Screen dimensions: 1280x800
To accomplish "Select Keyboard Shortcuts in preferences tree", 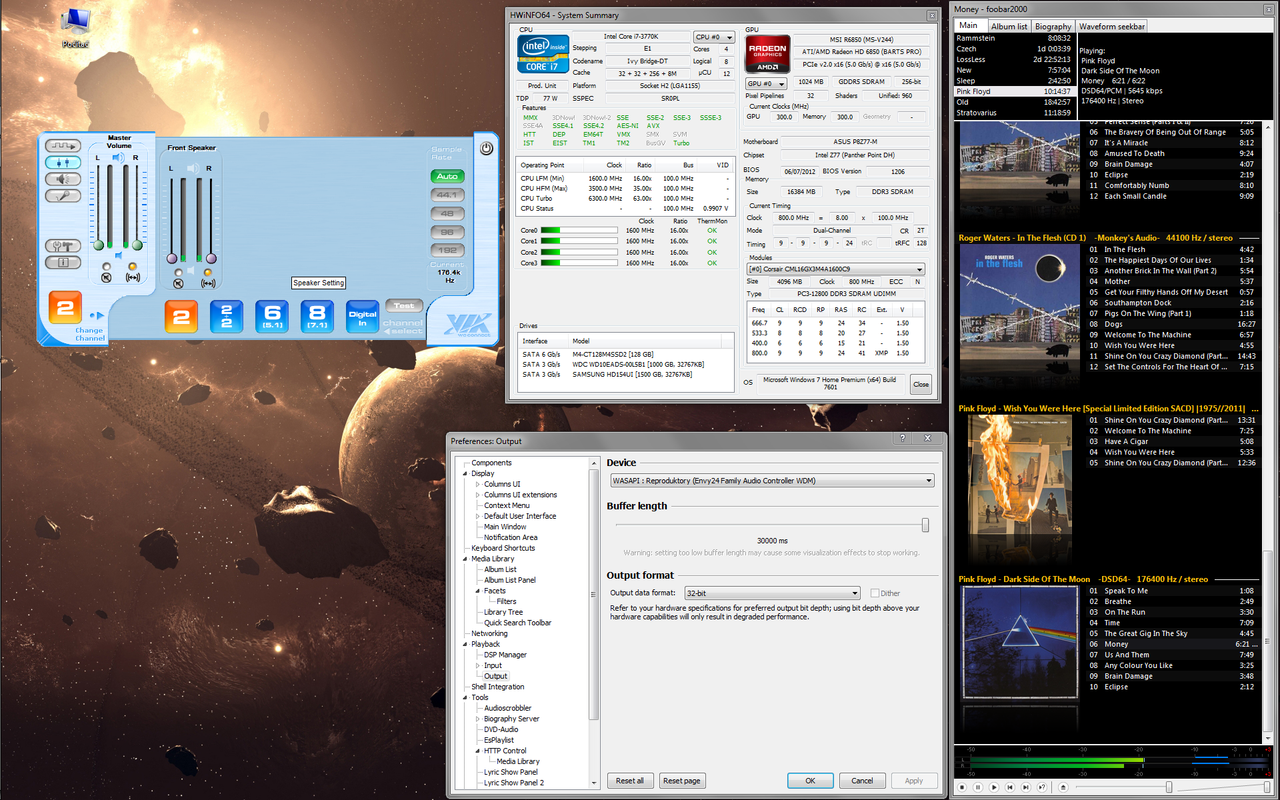I will tap(503, 548).
